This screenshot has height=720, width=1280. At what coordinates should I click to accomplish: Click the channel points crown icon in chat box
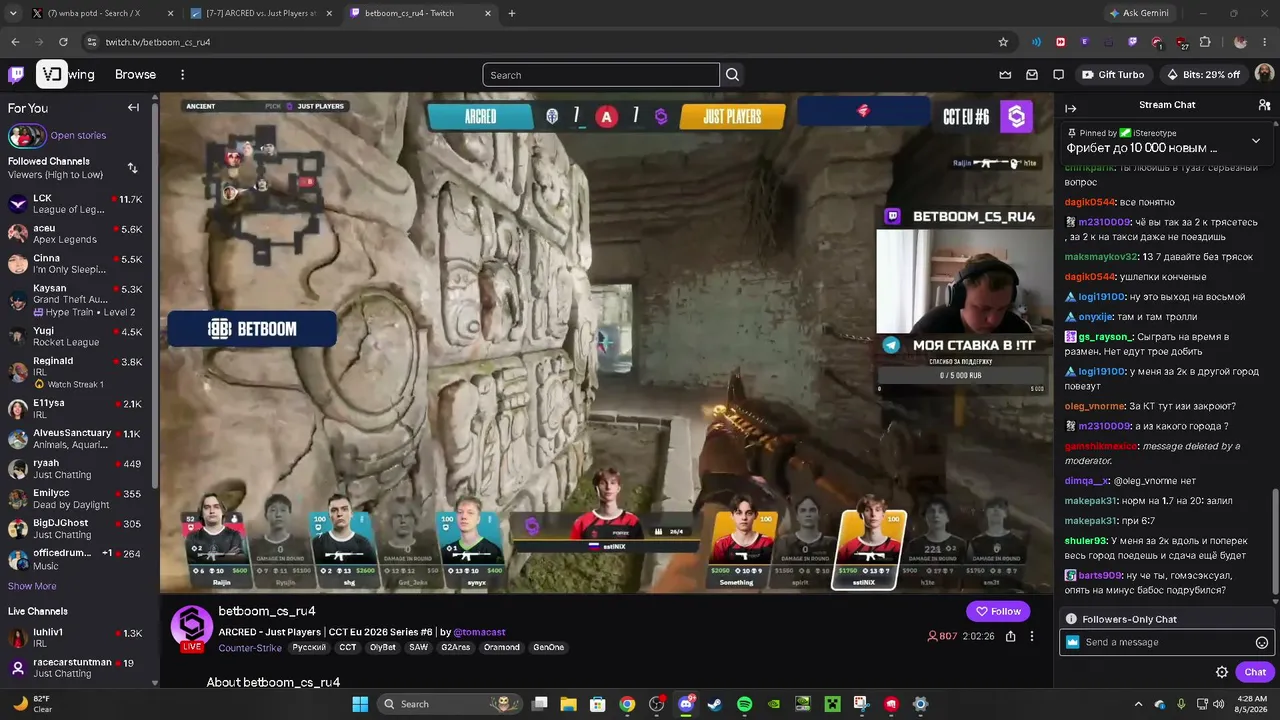(x=1073, y=643)
